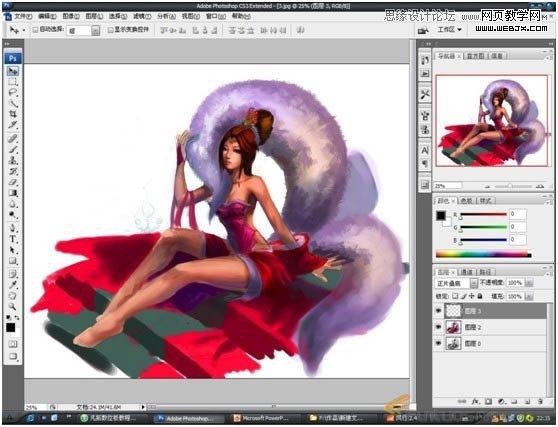Select the Healing Brush tool
This screenshot has width=558, height=427.
click(x=13, y=139)
